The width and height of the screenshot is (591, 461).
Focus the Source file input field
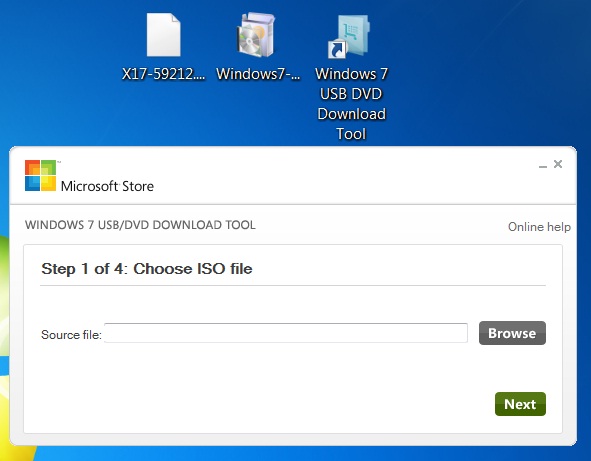point(286,333)
